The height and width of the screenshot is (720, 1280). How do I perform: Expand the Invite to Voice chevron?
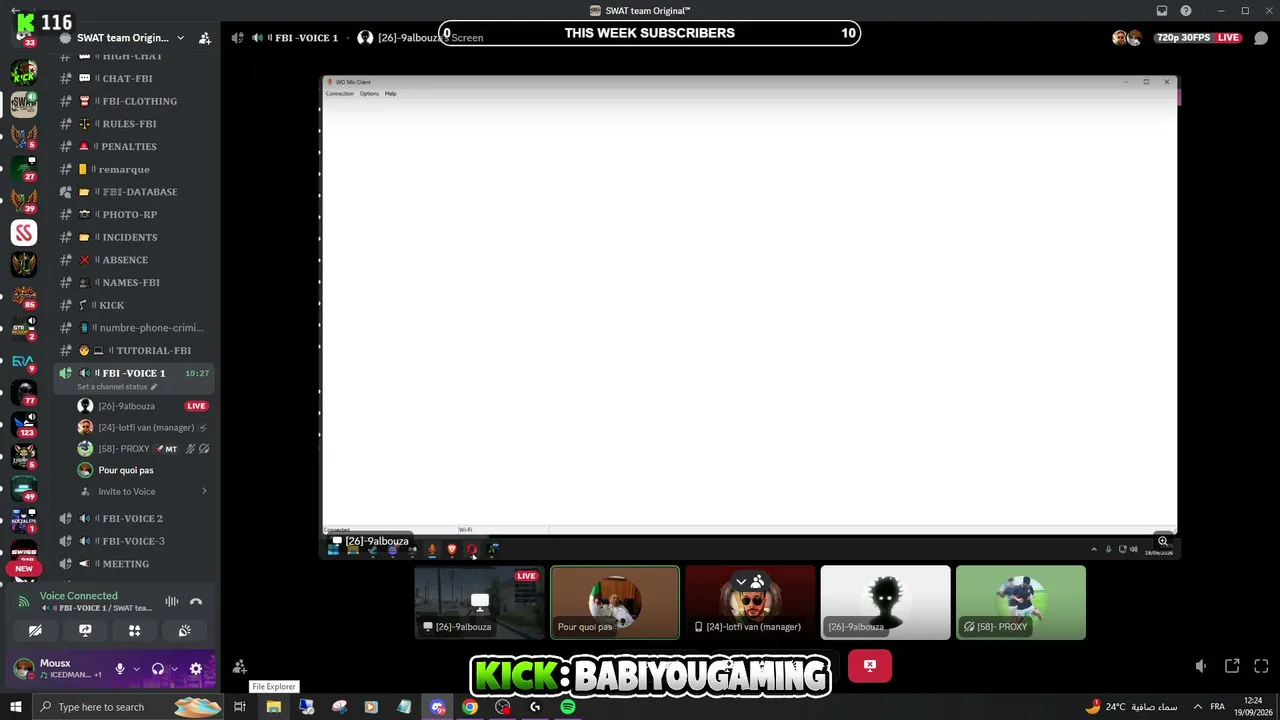pos(204,492)
